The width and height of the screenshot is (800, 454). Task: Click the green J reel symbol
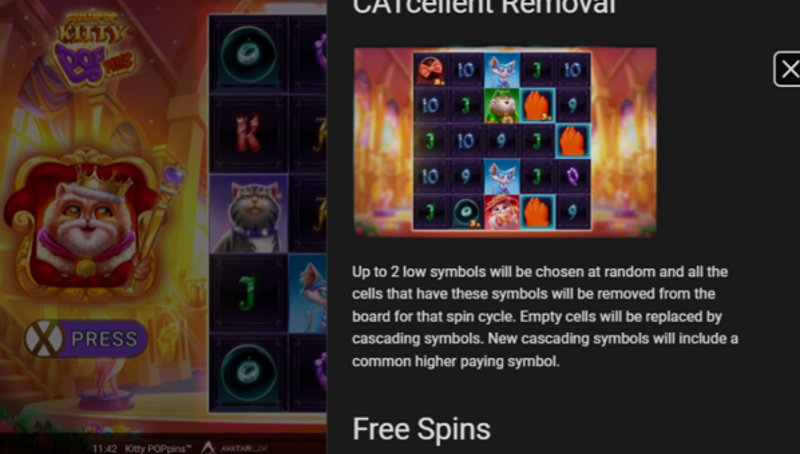(x=248, y=294)
